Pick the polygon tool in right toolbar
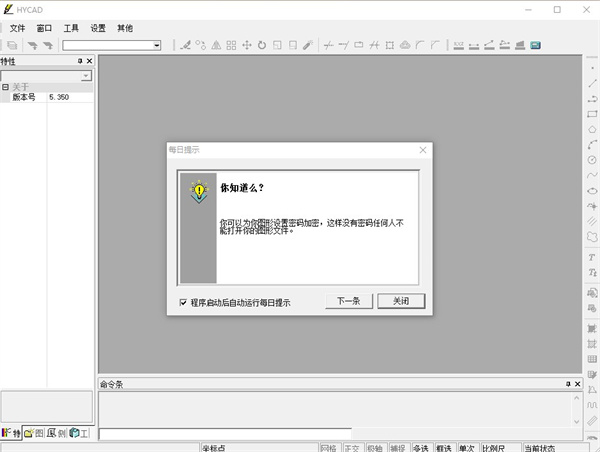Image resolution: width=600 pixels, height=452 pixels. 592,129
